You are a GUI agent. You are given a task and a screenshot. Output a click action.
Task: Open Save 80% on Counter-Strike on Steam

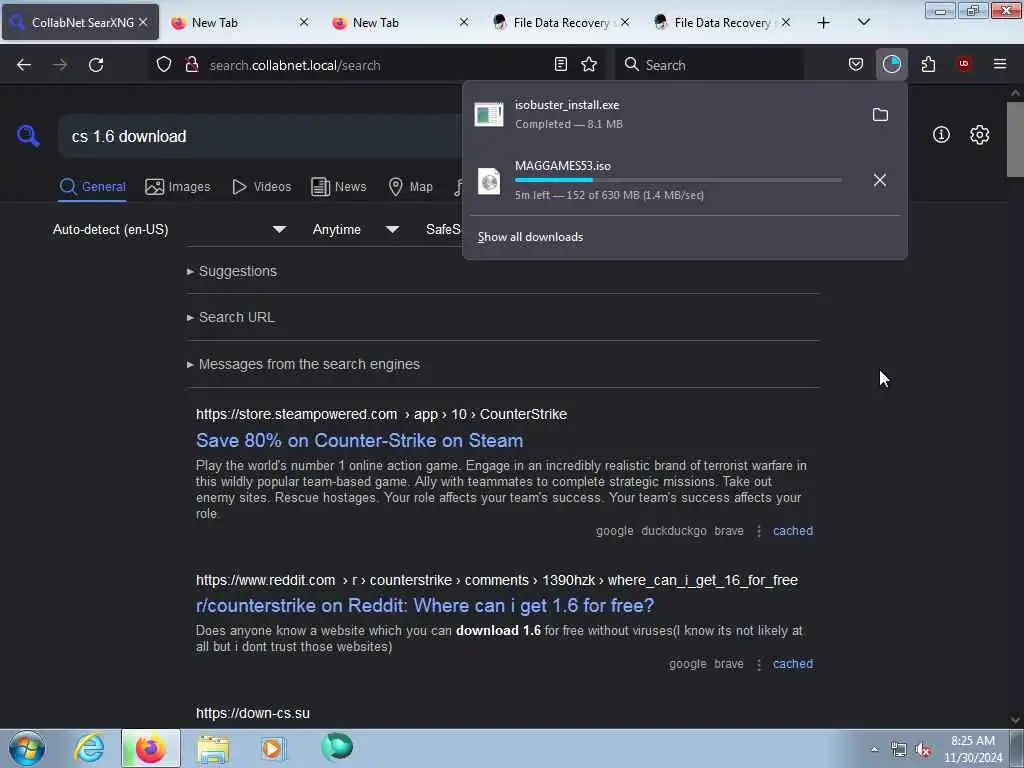point(359,440)
